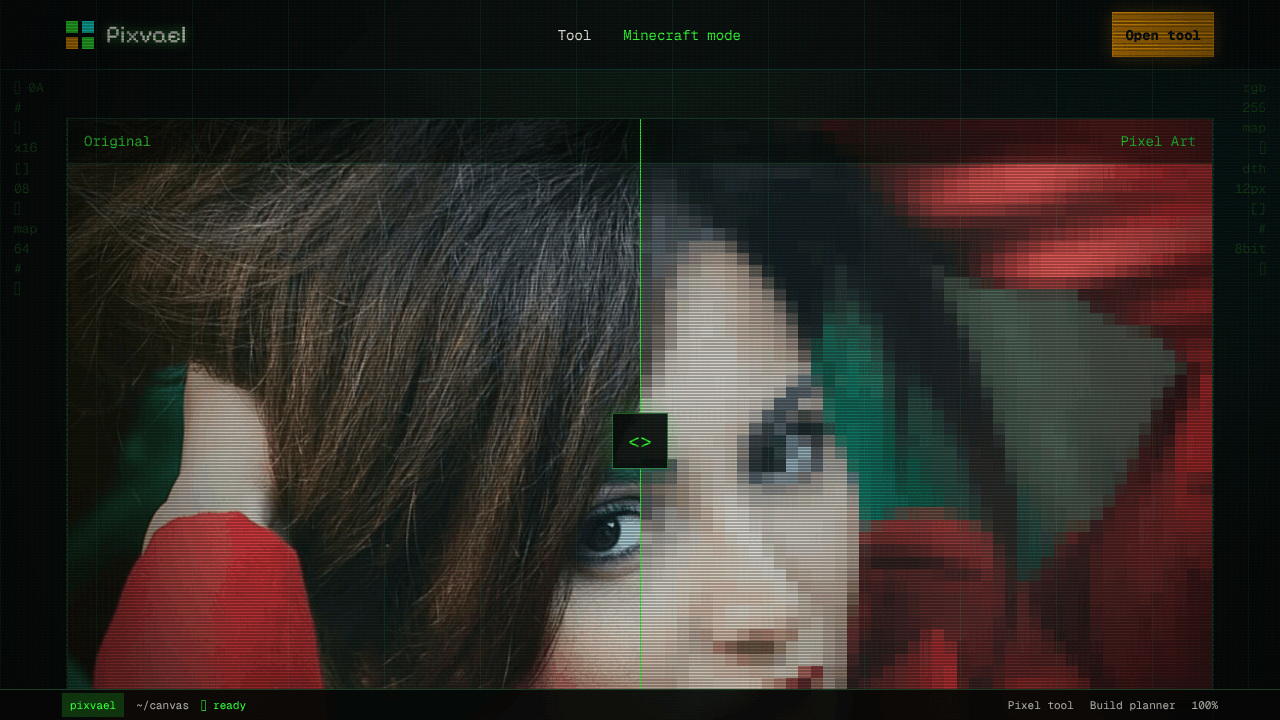The height and width of the screenshot is (720, 1280).
Task: Click the pixvael status badge
Action: coord(93,705)
